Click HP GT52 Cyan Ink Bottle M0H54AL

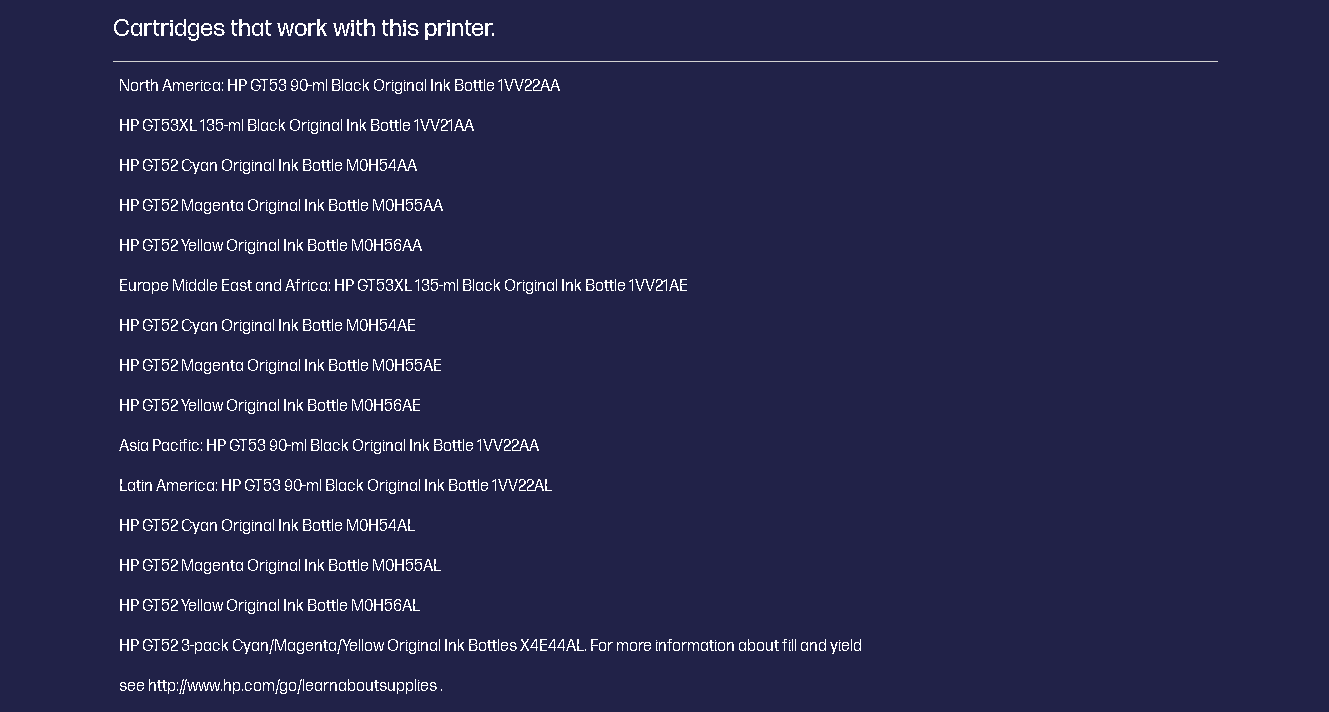pos(267,526)
